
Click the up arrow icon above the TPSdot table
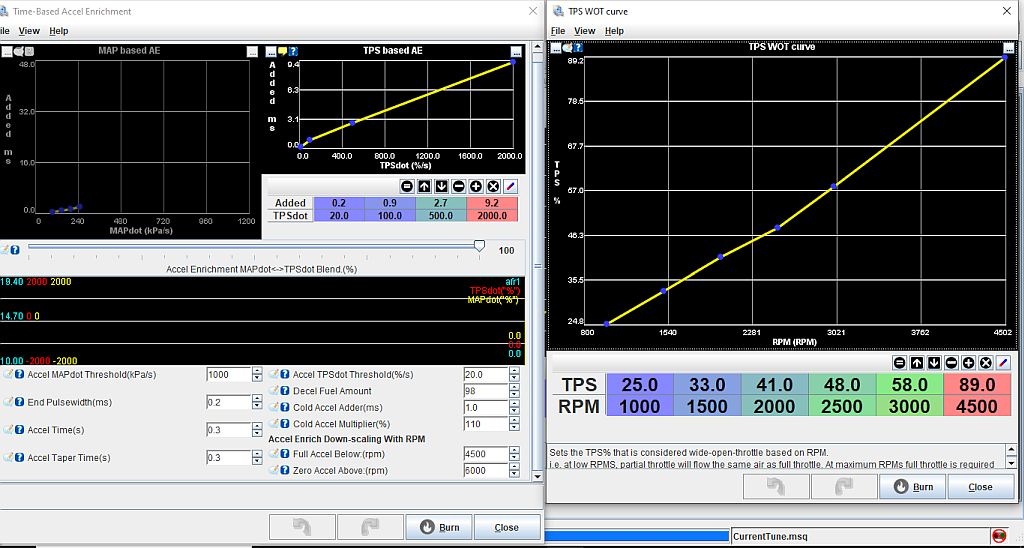(x=424, y=186)
